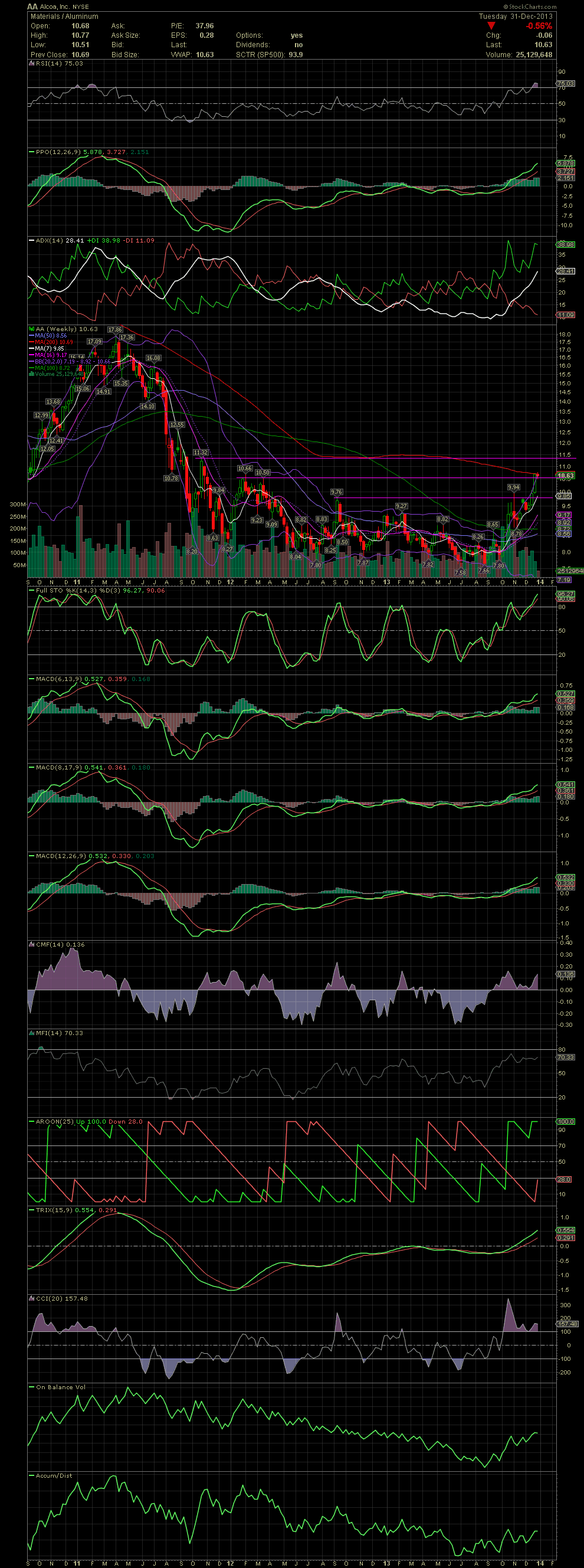Click the 10.66 price annotation
Viewport: 584px width, 1568px height.
point(245,469)
